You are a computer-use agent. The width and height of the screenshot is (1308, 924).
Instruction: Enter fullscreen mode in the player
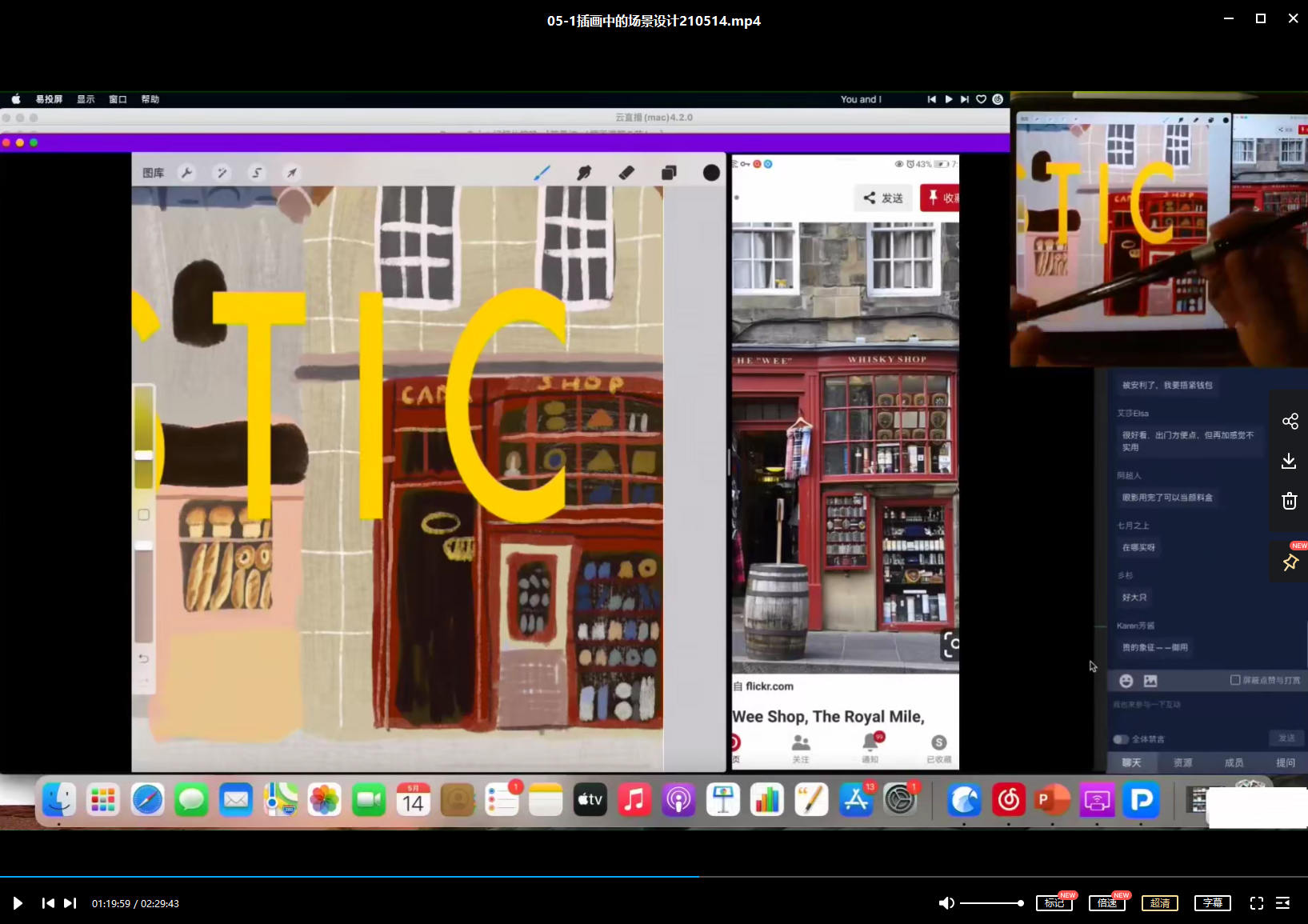[x=1257, y=903]
